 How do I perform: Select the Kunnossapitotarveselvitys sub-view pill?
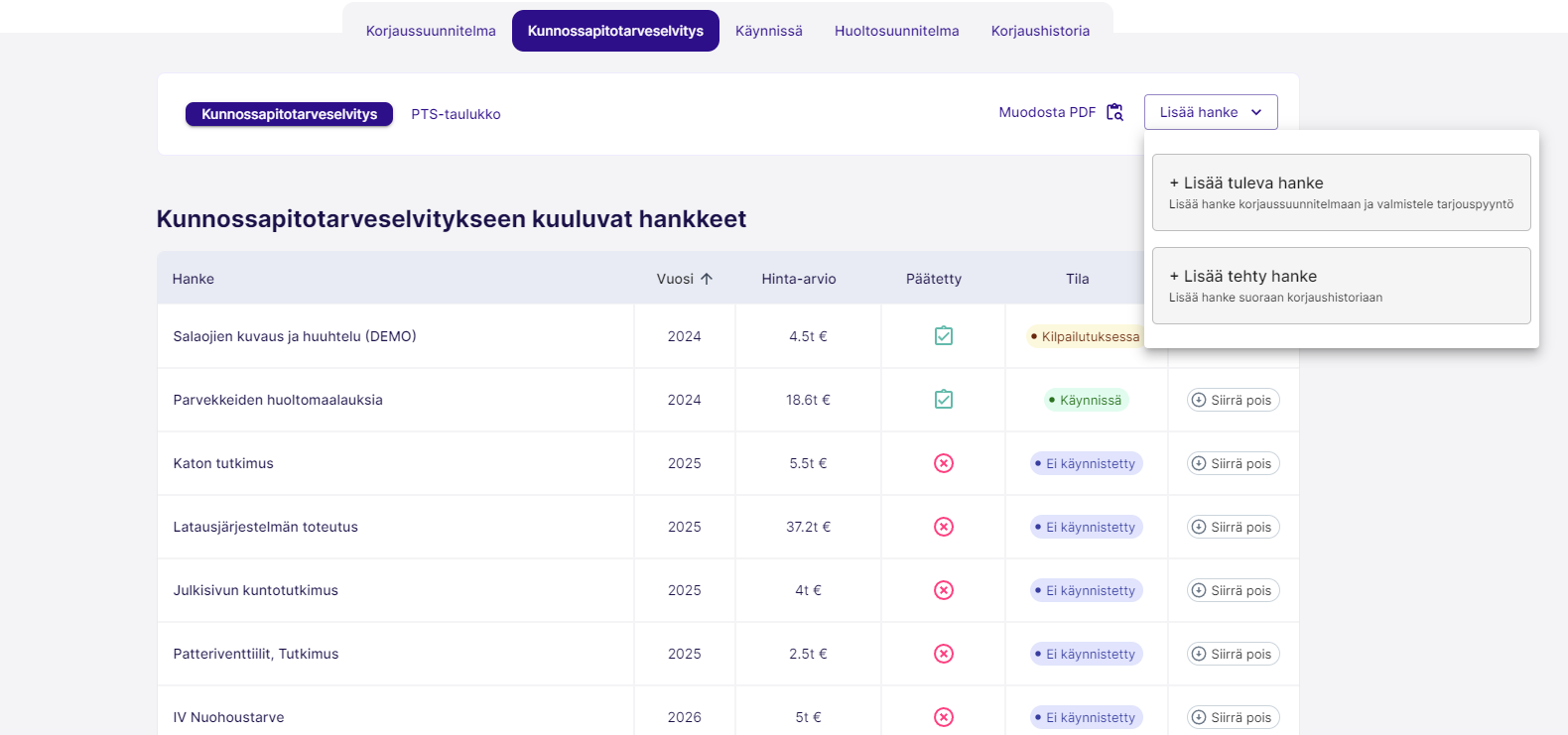point(289,114)
